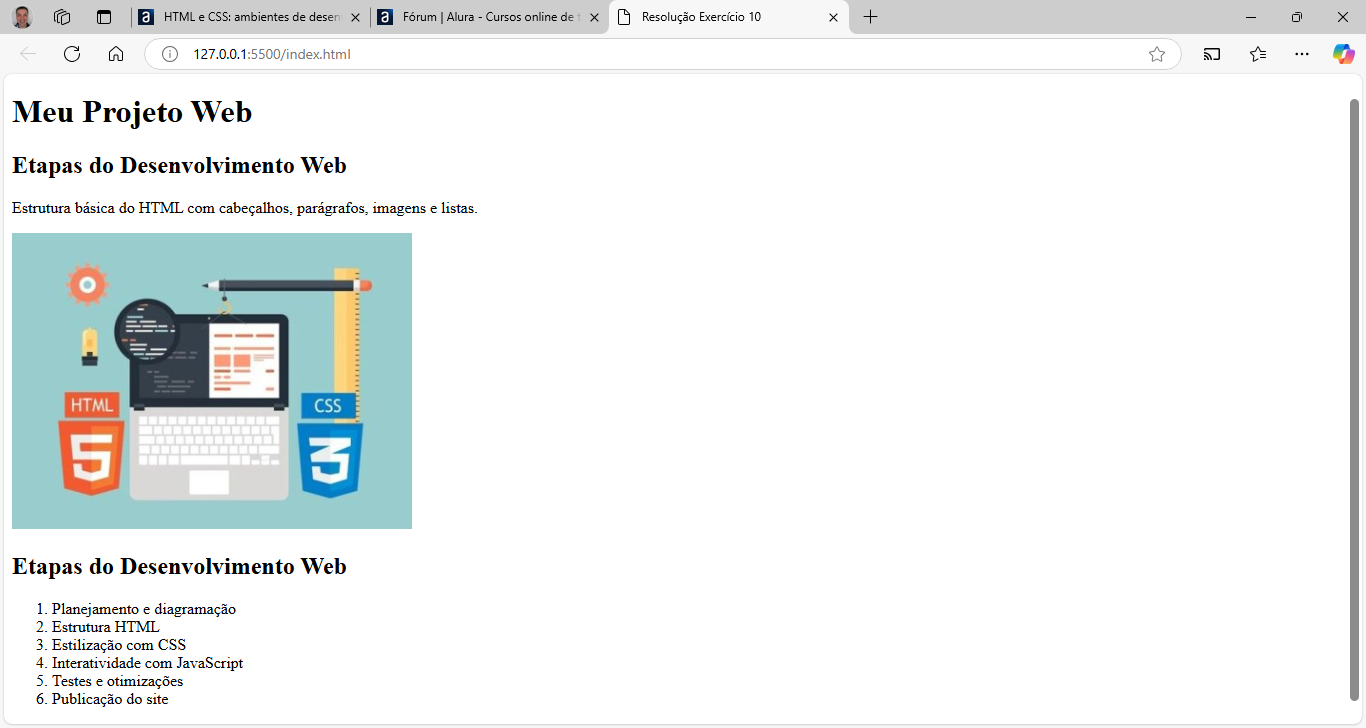Image resolution: width=1366 pixels, height=728 pixels.
Task: Click the Back navigation arrow
Action: (28, 54)
